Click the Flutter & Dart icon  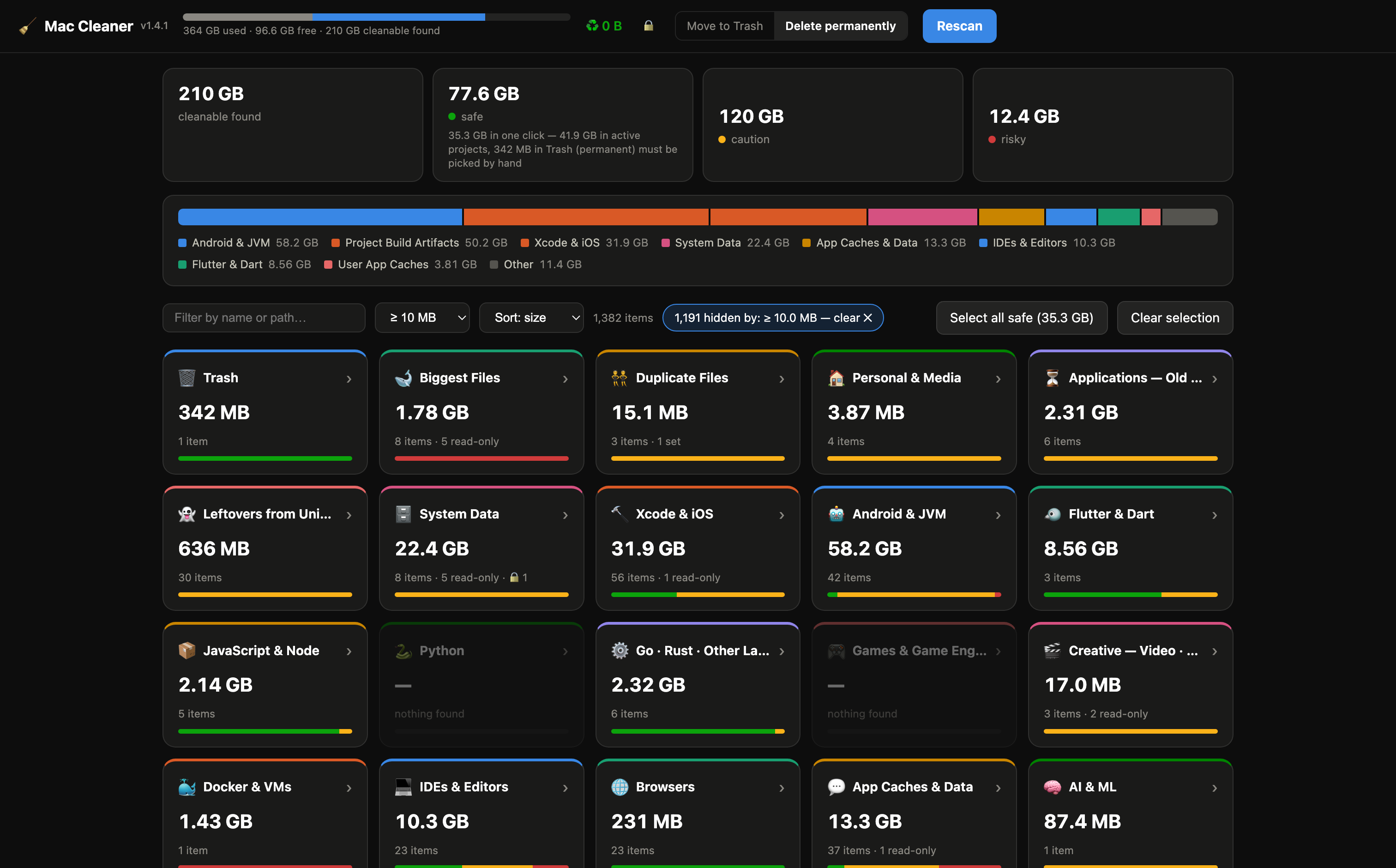1052,514
